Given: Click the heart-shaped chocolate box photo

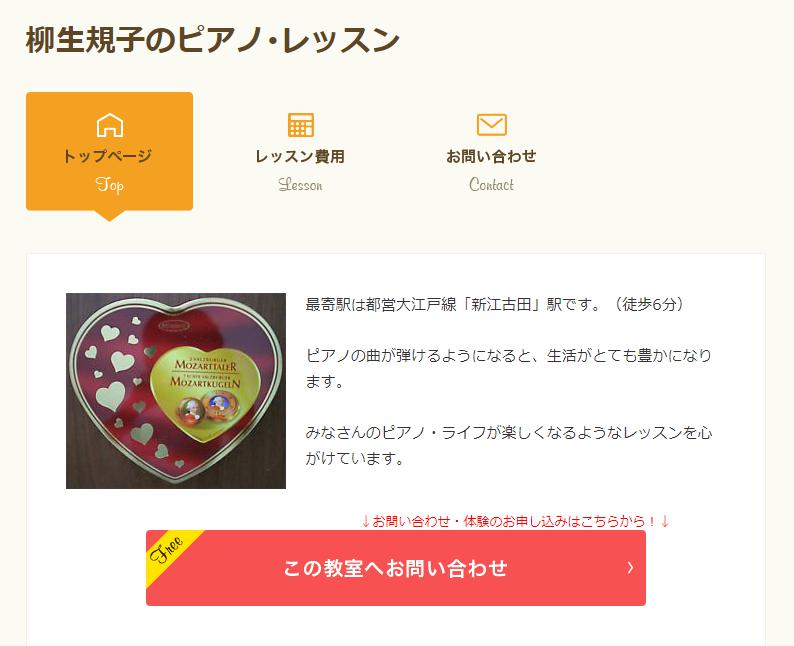Looking at the screenshot, I should [176, 391].
